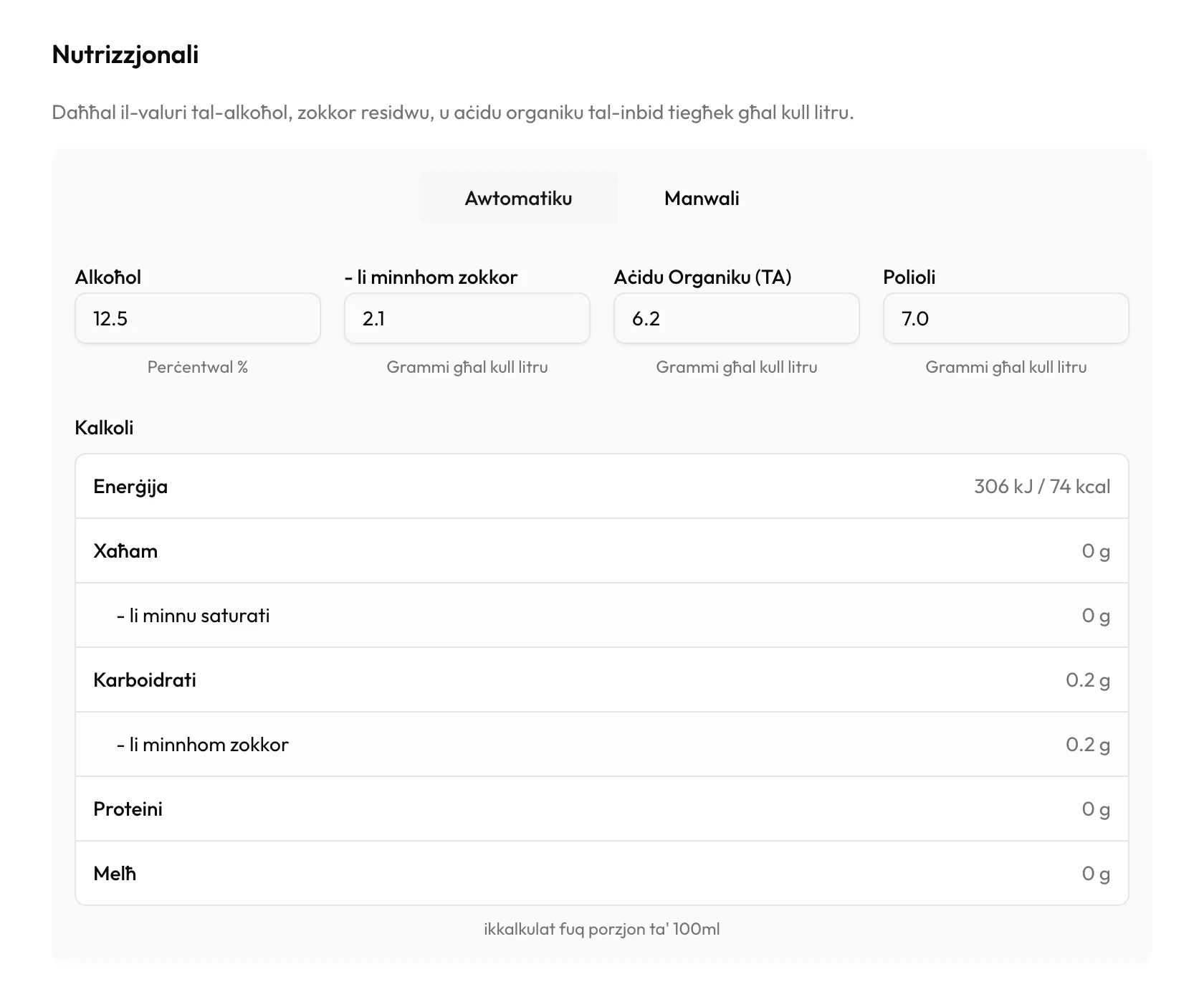The image size is (1204, 982).
Task: Click the '- li minnu saturati' row
Action: coord(602,616)
